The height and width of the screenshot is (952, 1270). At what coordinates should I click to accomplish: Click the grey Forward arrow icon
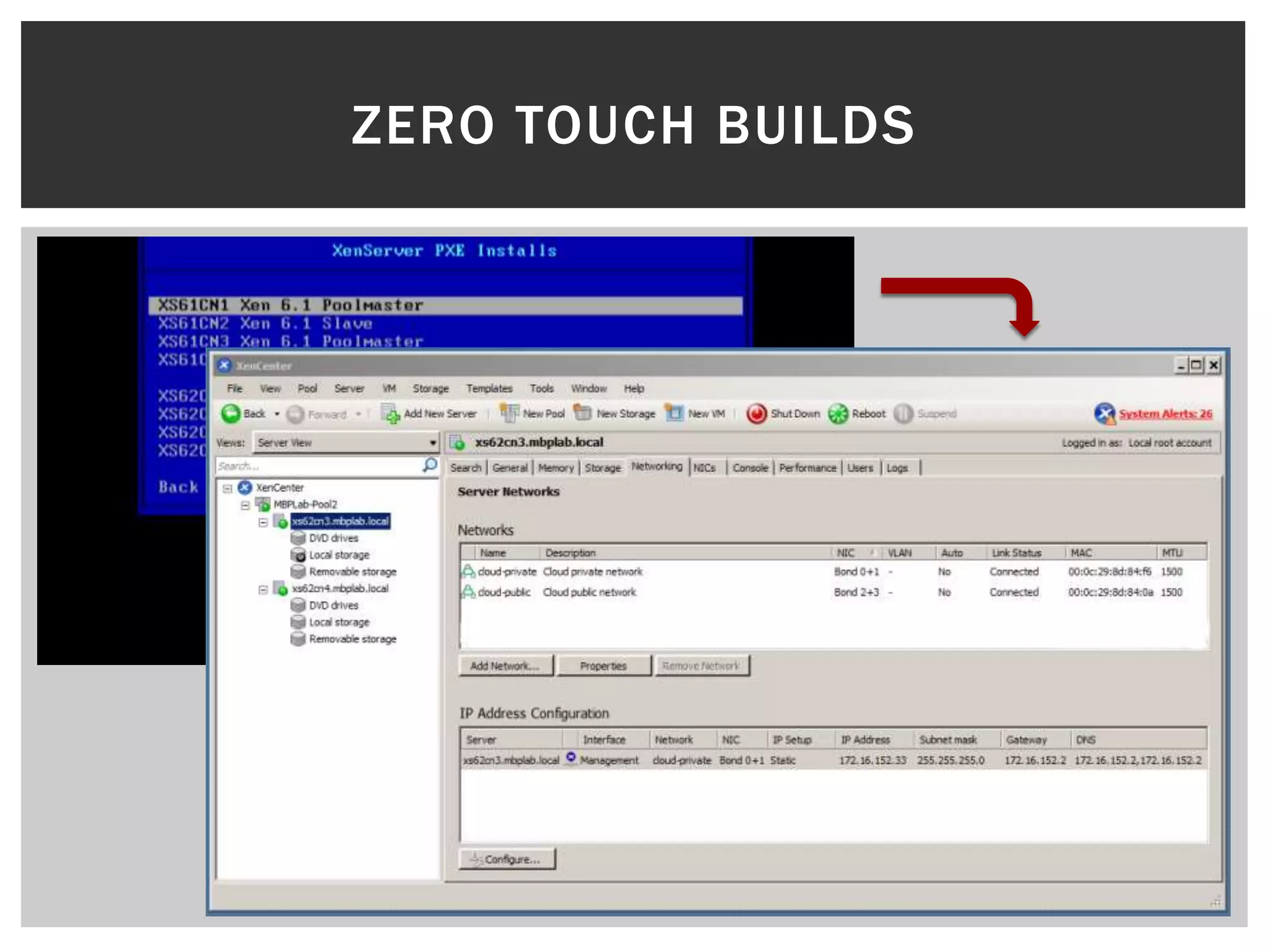click(295, 414)
